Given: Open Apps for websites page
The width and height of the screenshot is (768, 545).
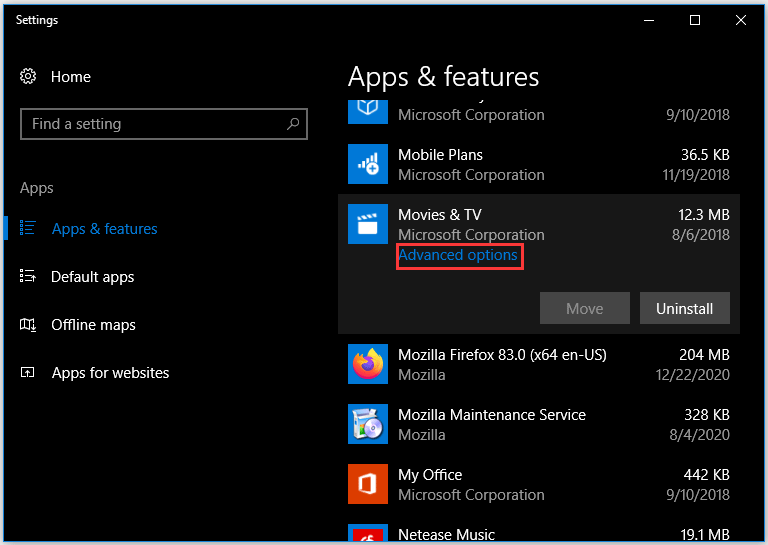Looking at the screenshot, I should pyautogui.click(x=111, y=373).
